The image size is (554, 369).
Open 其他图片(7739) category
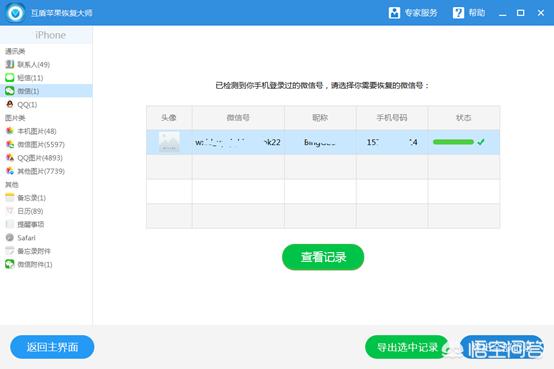pos(41,171)
